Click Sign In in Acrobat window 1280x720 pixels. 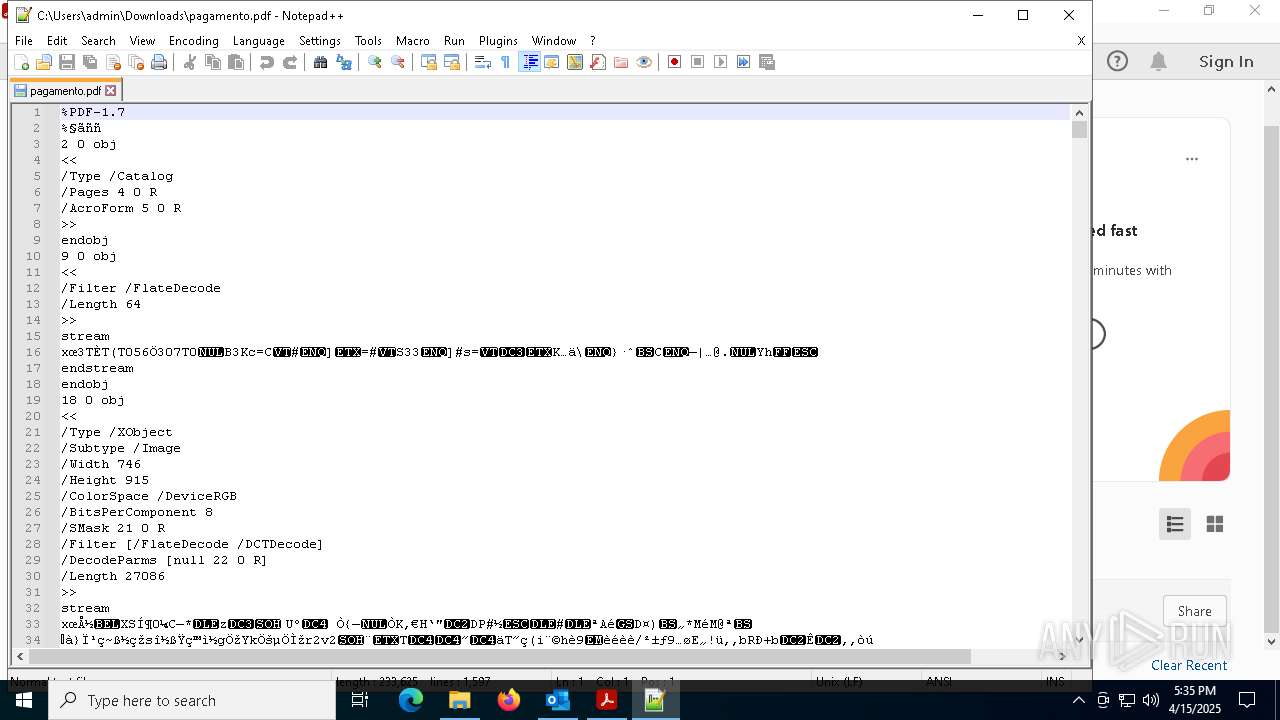[1226, 61]
